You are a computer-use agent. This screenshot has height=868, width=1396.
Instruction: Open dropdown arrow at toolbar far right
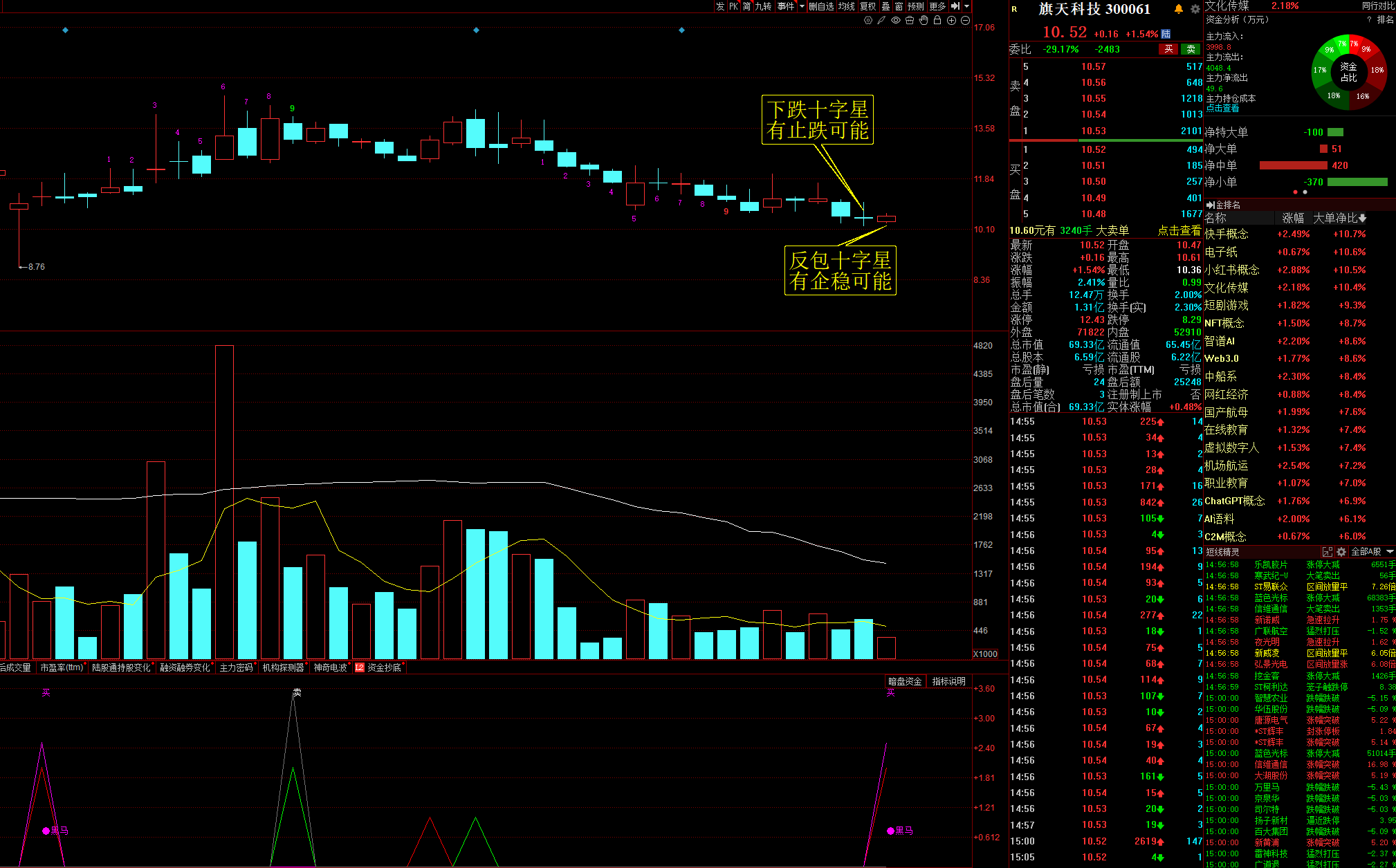pyautogui.click(x=966, y=6)
